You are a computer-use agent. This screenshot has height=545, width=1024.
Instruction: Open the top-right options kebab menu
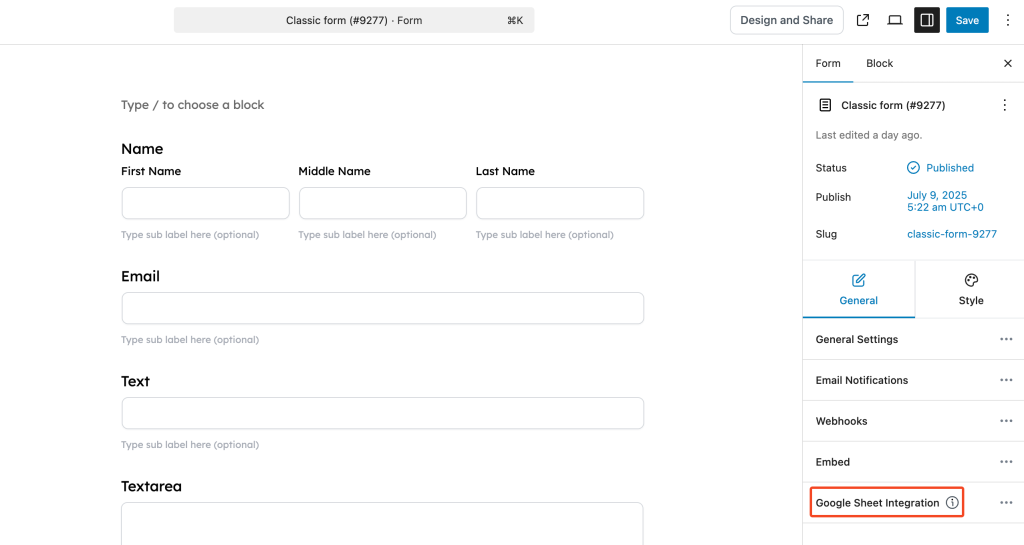[x=1008, y=20]
